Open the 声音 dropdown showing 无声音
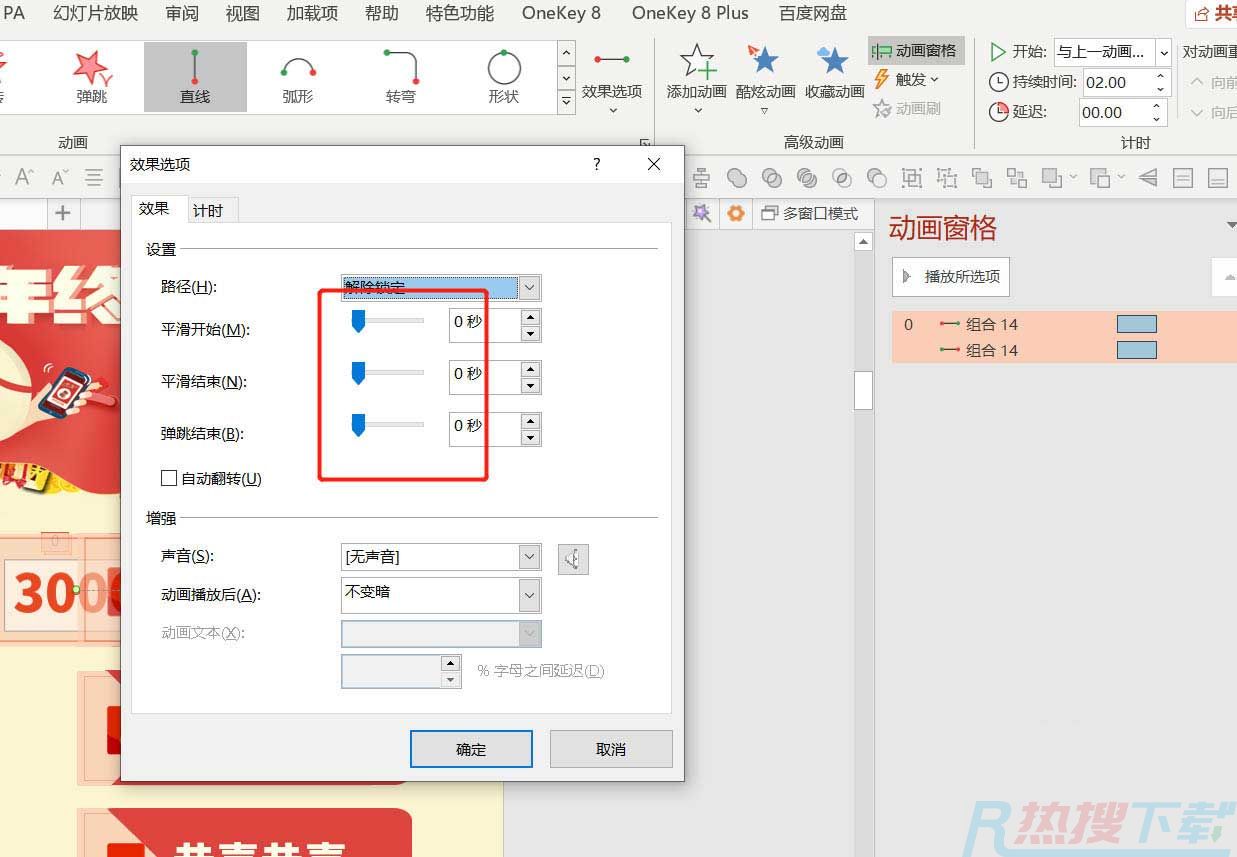Screen dimensions: 1237x857 [x=528, y=556]
